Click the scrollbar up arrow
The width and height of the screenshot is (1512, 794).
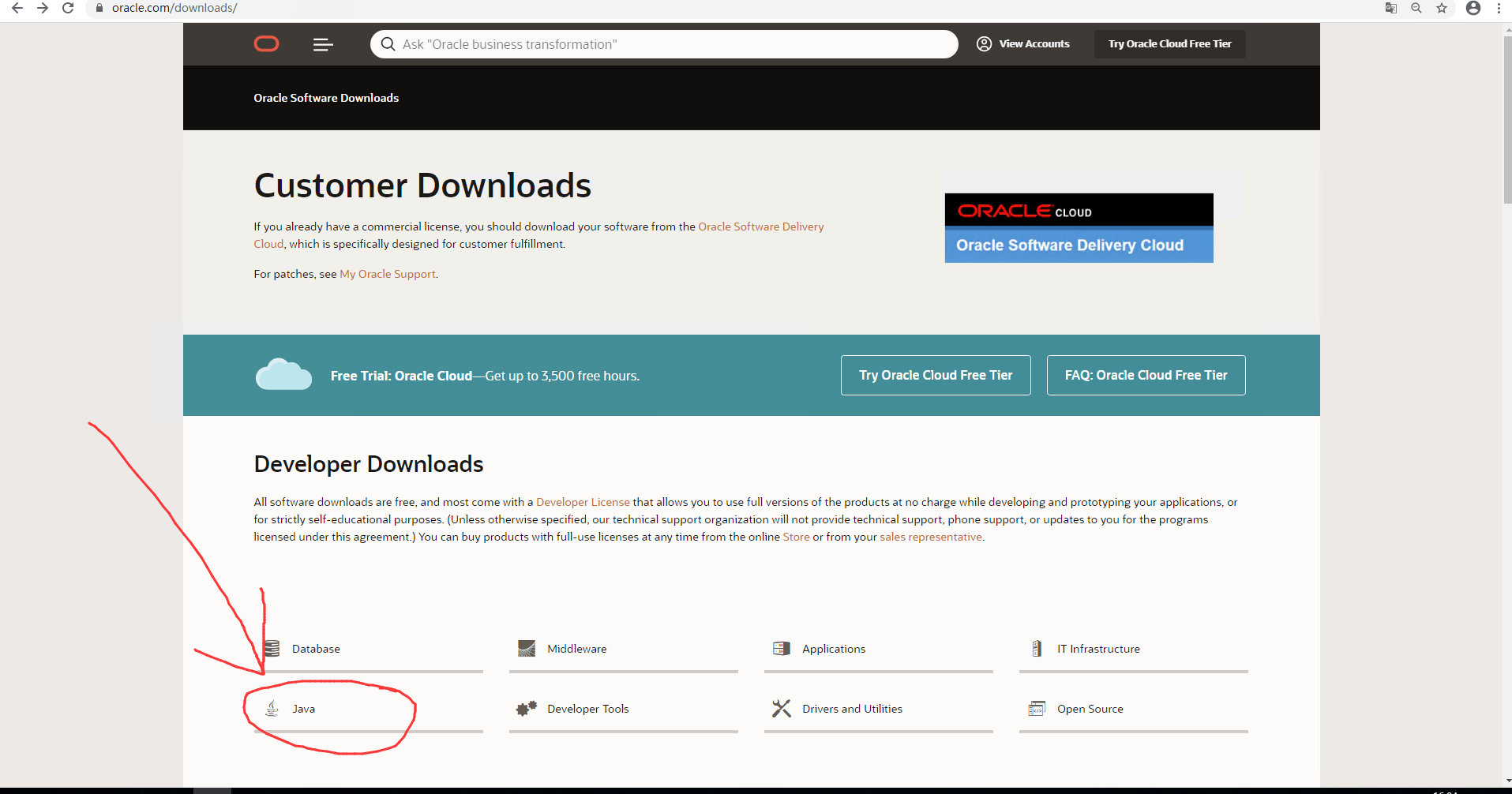click(x=1507, y=29)
